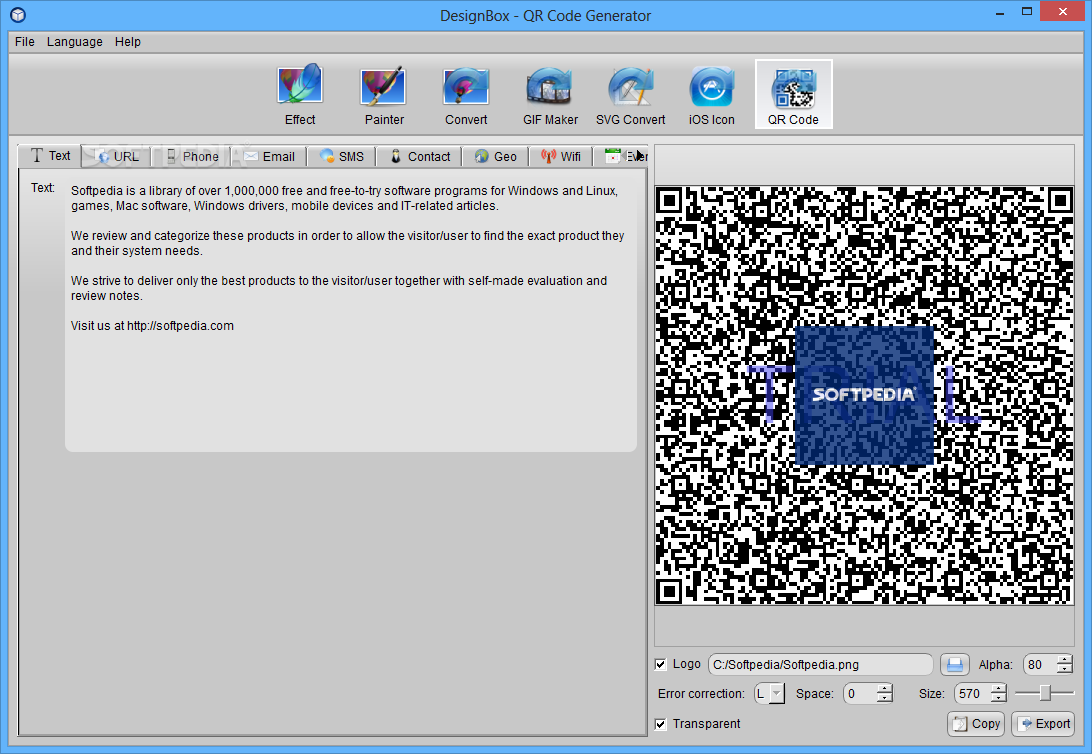Image resolution: width=1092 pixels, height=754 pixels.
Task: Click the Size value field
Action: pos(973,694)
